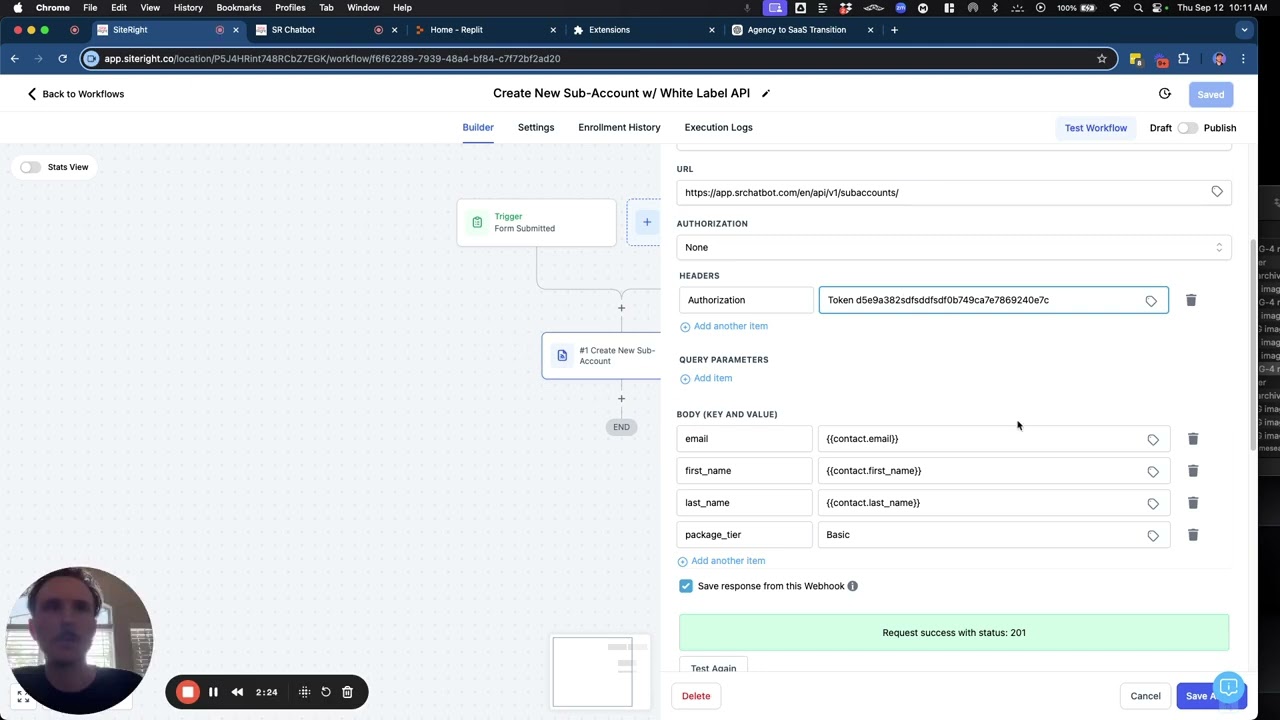
Task: Select the #1 Create New Sub-Account node
Action: pyautogui.click(x=601, y=356)
